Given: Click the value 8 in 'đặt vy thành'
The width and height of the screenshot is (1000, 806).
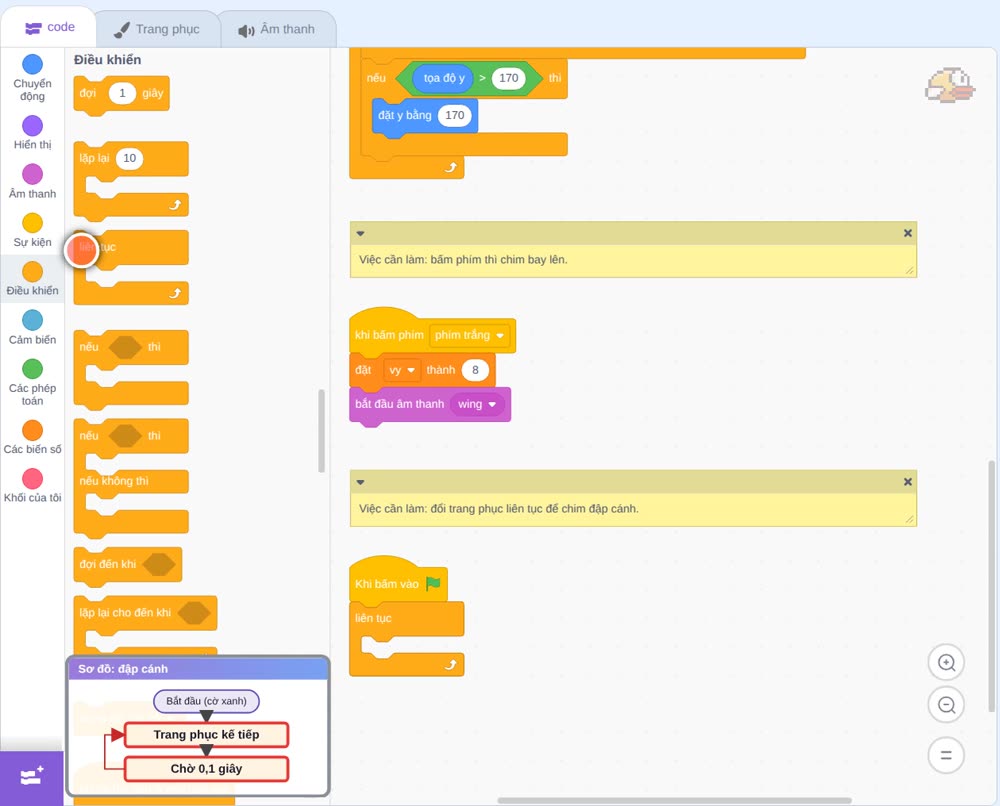Looking at the screenshot, I should [x=475, y=370].
